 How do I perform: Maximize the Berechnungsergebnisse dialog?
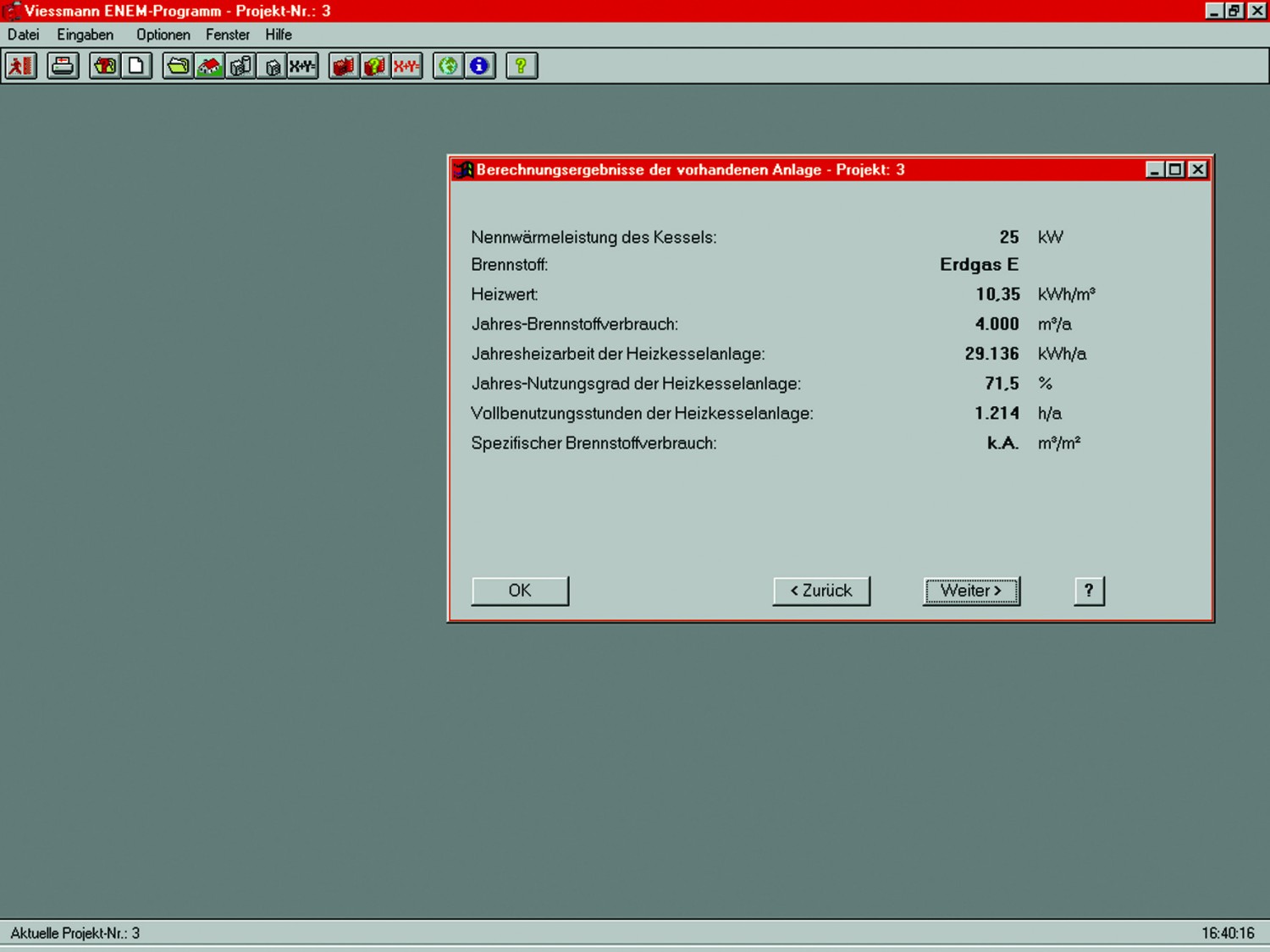click(x=1175, y=170)
